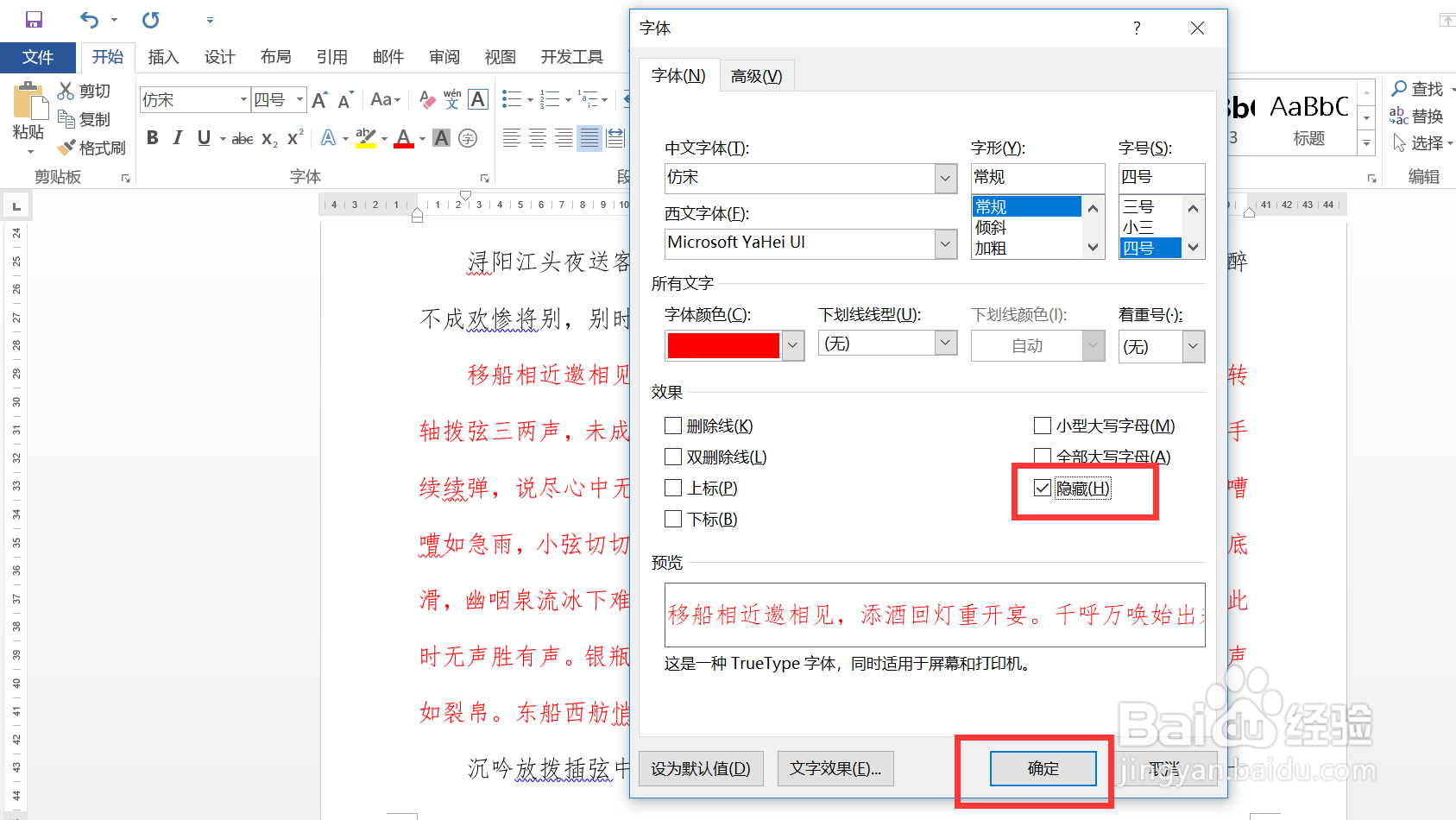Enable the 删除线 strikethrough checkbox
This screenshot has height=820, width=1456.
(x=673, y=425)
